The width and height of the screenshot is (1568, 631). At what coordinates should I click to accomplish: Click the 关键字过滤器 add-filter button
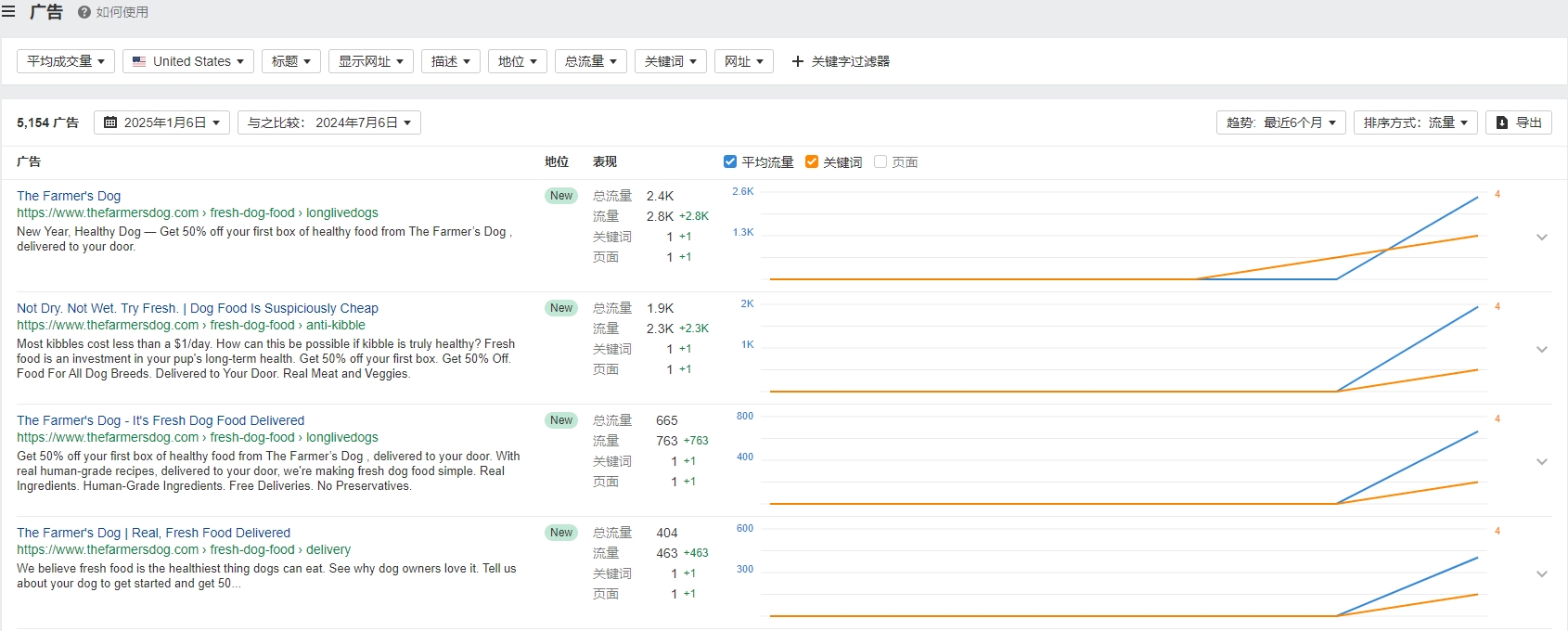tap(841, 61)
